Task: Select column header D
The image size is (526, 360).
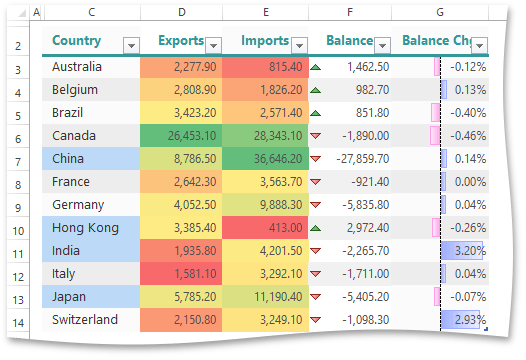Action: [181, 12]
